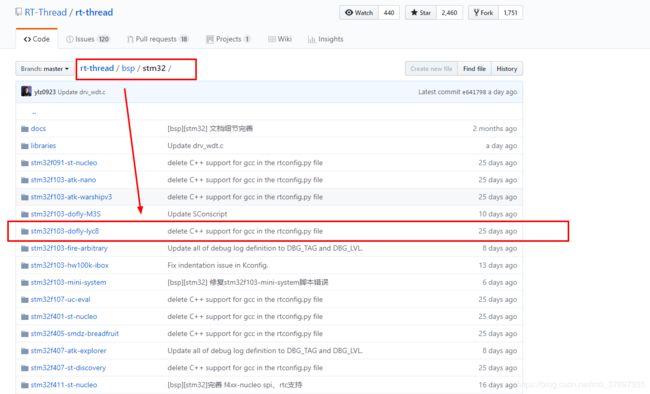Open the stm32f091-st-nucleo folder

click(64, 163)
